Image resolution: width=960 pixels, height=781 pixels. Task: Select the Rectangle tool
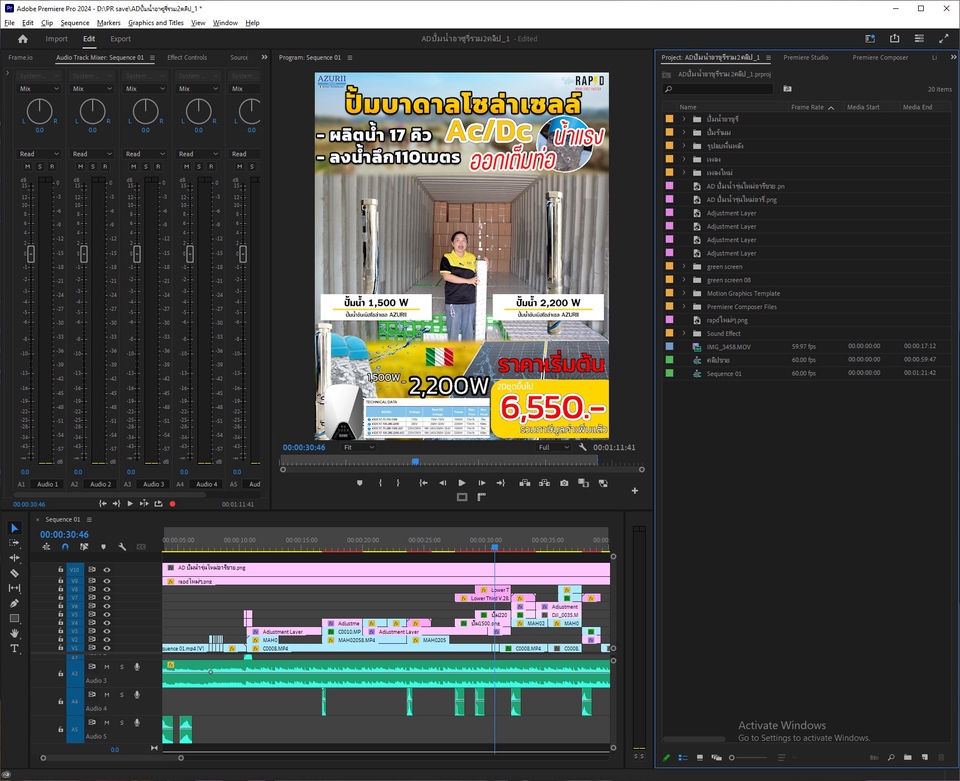tap(15, 618)
